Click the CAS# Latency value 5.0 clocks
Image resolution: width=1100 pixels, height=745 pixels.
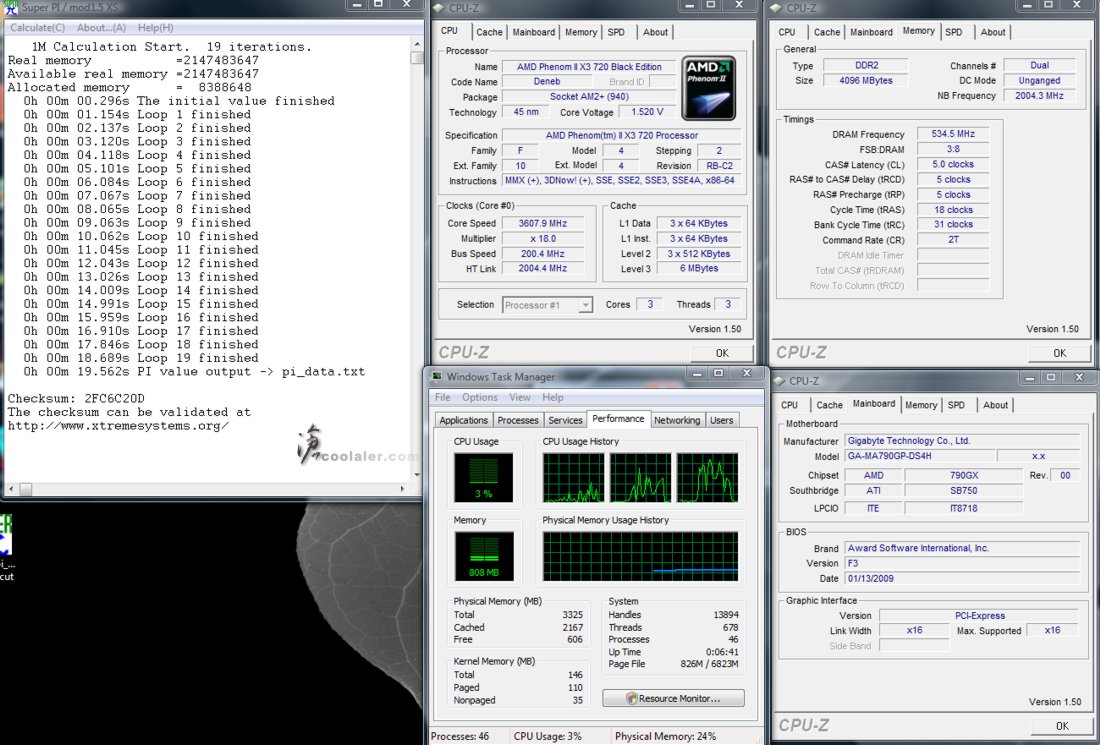coord(953,164)
